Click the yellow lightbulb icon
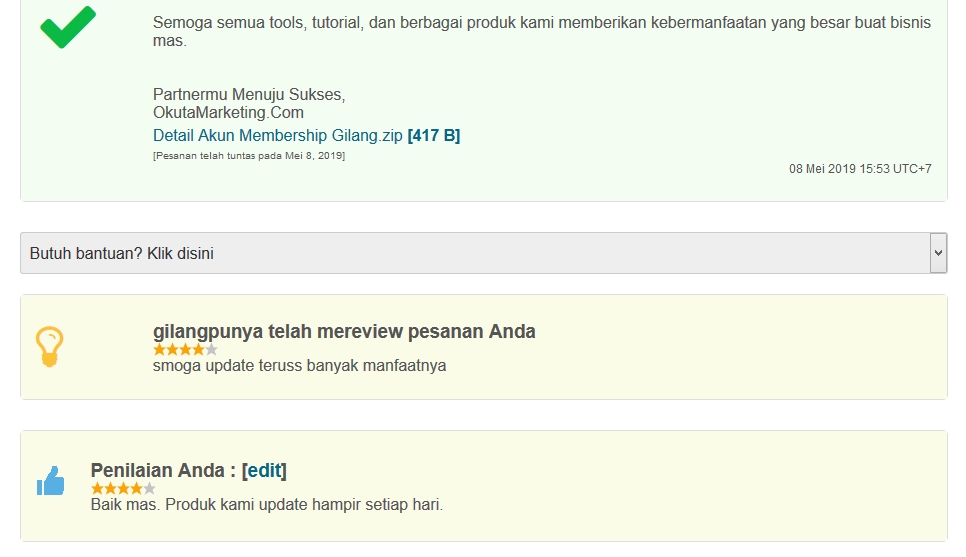The width and height of the screenshot is (966, 557). 49,346
